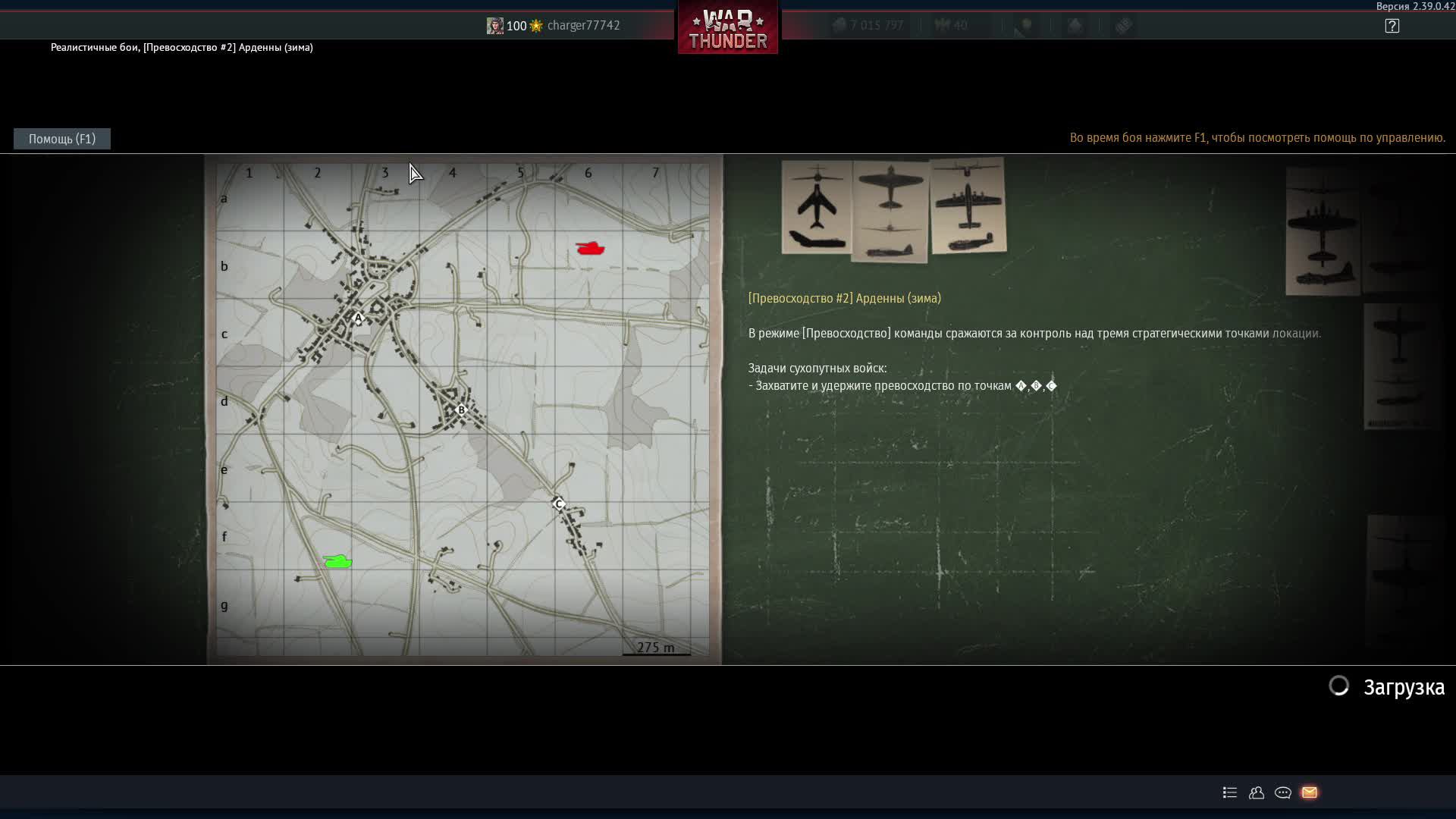Click the jet fighter silhouette card
This screenshot has height=819, width=1456.
click(817, 206)
